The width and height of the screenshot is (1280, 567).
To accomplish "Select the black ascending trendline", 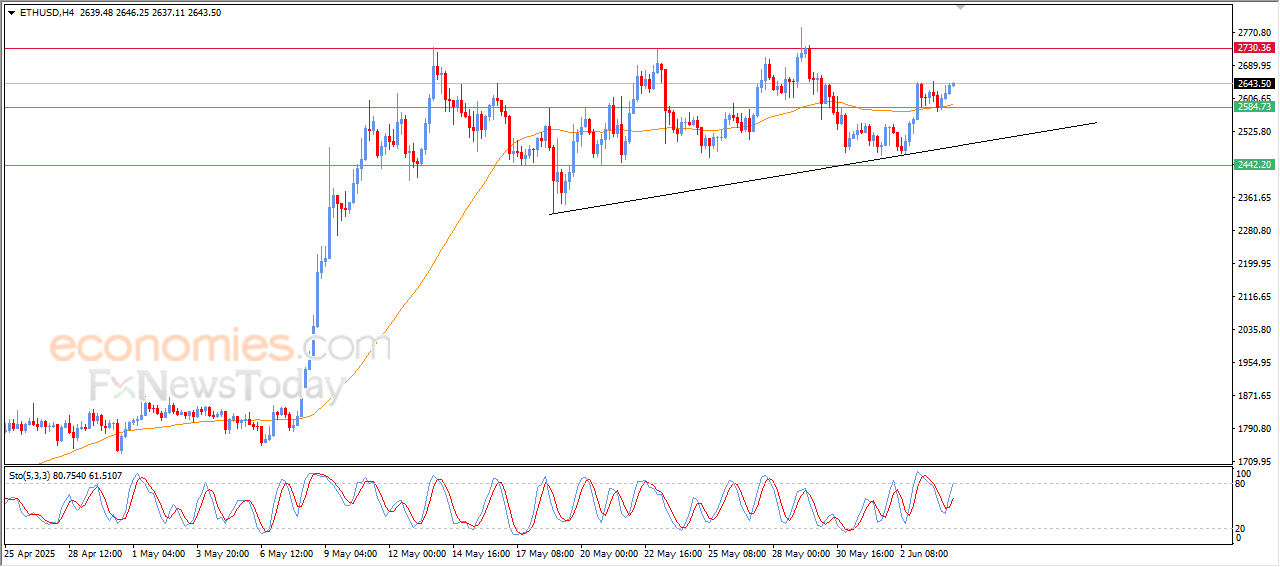I will tap(824, 168).
